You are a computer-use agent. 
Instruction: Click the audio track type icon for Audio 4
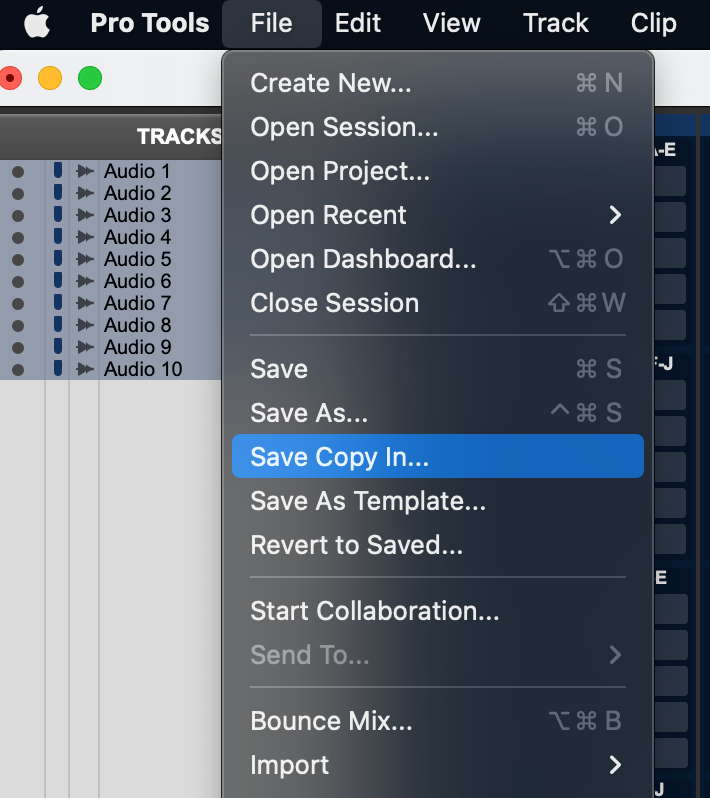pos(85,237)
